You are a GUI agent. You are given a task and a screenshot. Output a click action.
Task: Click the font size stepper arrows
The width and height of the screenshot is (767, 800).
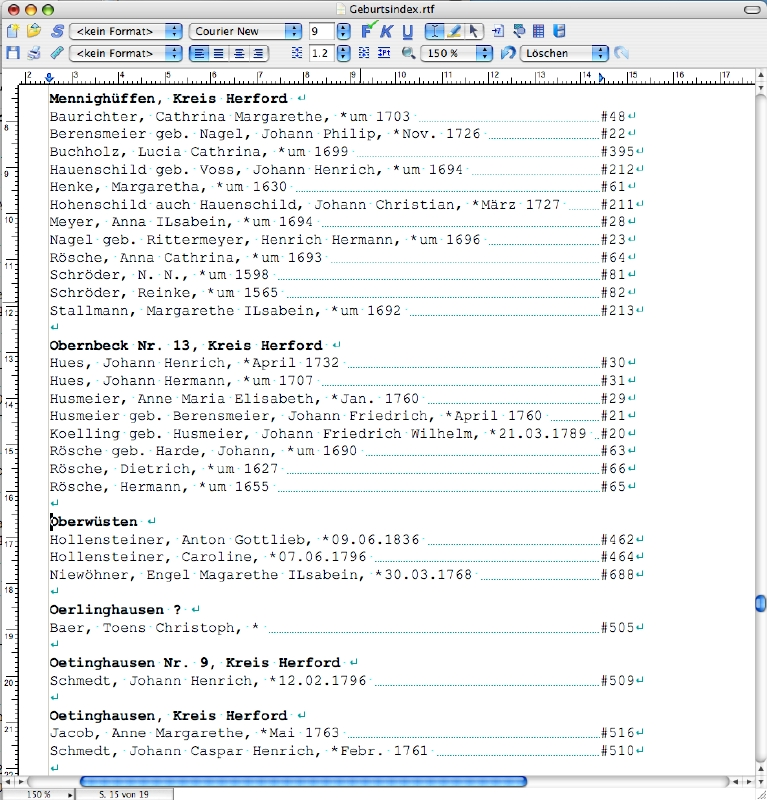[x=344, y=31]
